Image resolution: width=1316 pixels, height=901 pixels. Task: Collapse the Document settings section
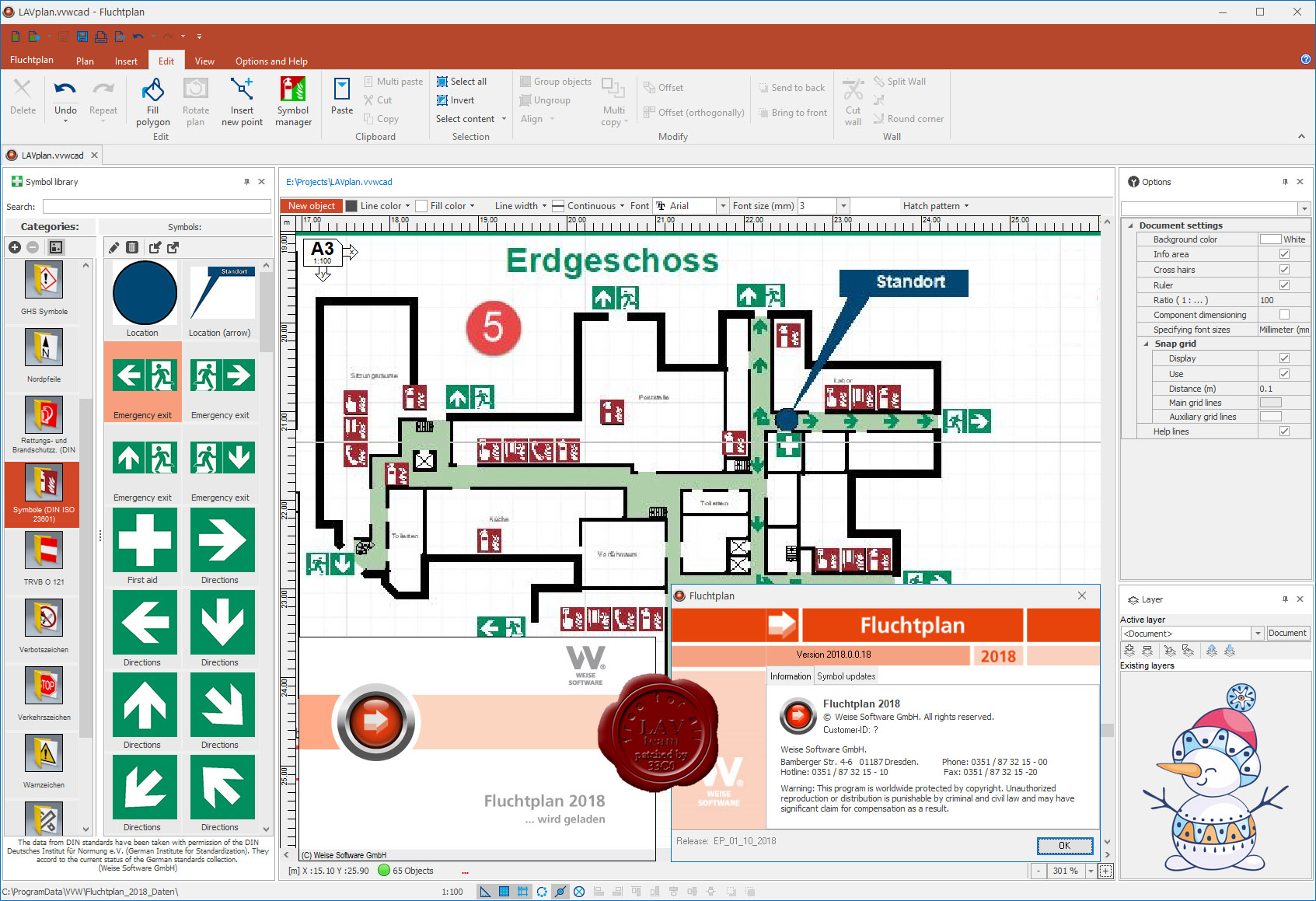(1130, 225)
